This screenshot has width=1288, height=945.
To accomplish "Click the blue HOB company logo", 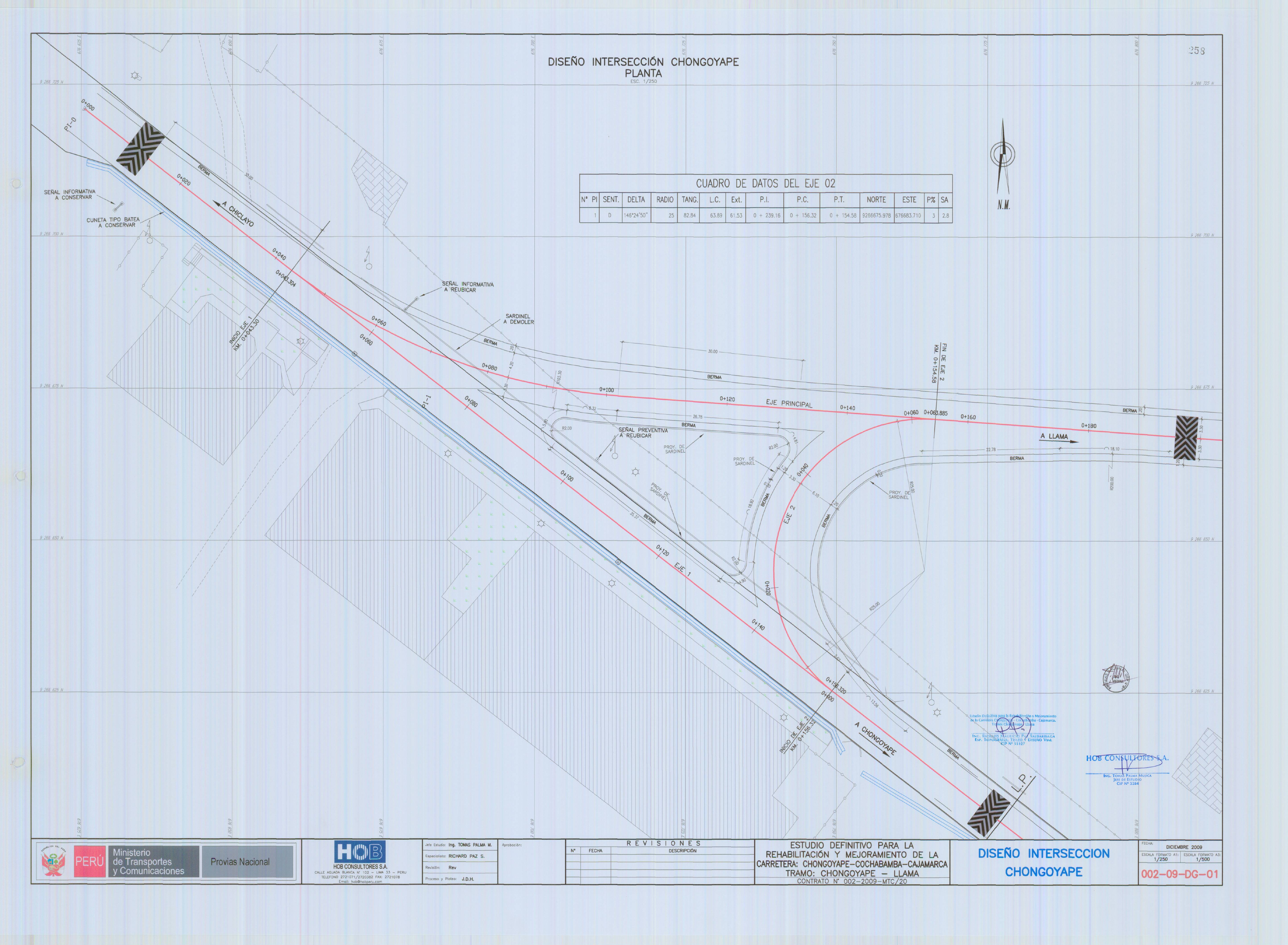I will pyautogui.click(x=360, y=852).
